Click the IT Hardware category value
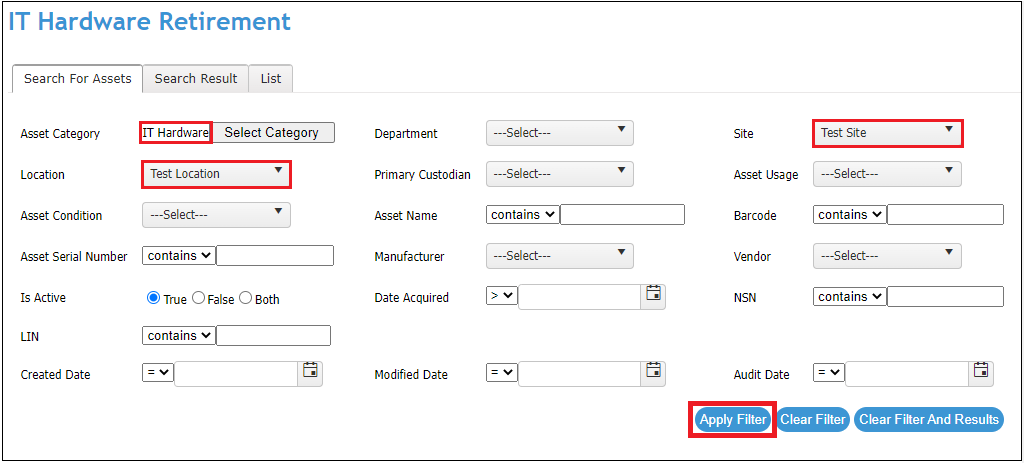Image resolution: width=1025 pixels, height=463 pixels. click(x=176, y=133)
